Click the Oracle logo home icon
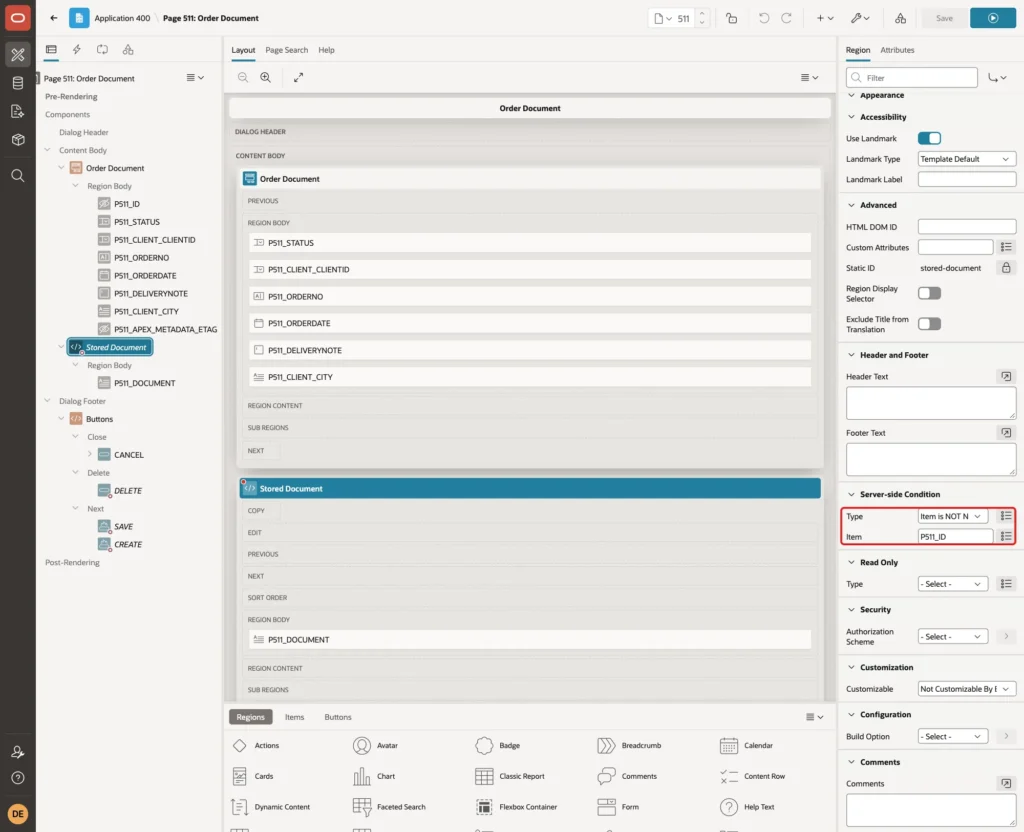1024x832 pixels. click(x=18, y=18)
